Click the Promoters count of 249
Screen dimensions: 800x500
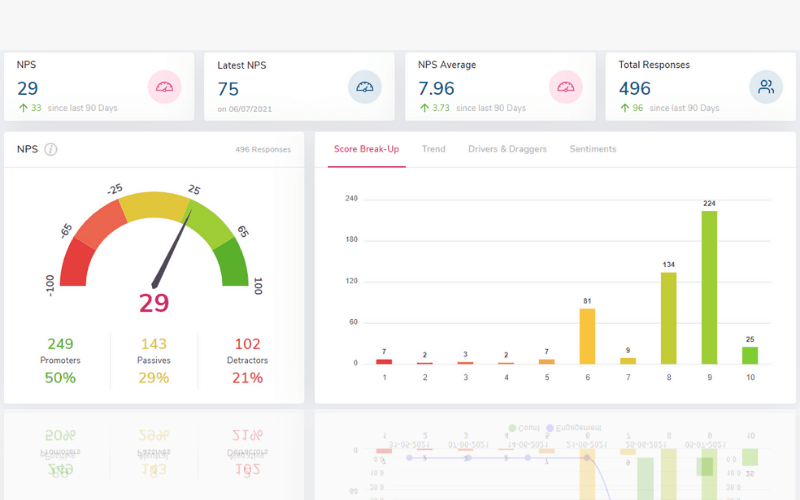pyautogui.click(x=60, y=344)
